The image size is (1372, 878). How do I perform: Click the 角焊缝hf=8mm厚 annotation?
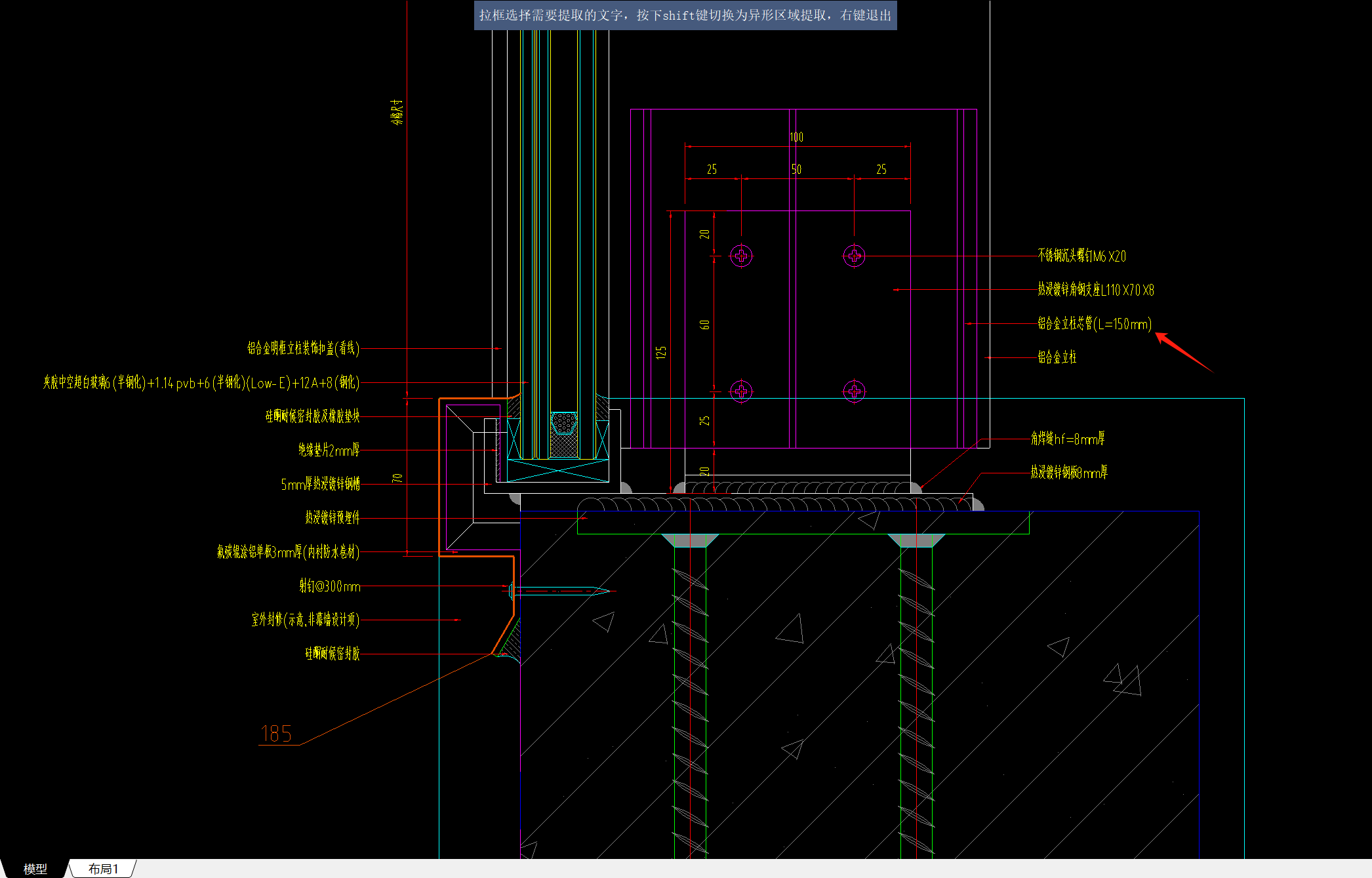pos(1067,439)
